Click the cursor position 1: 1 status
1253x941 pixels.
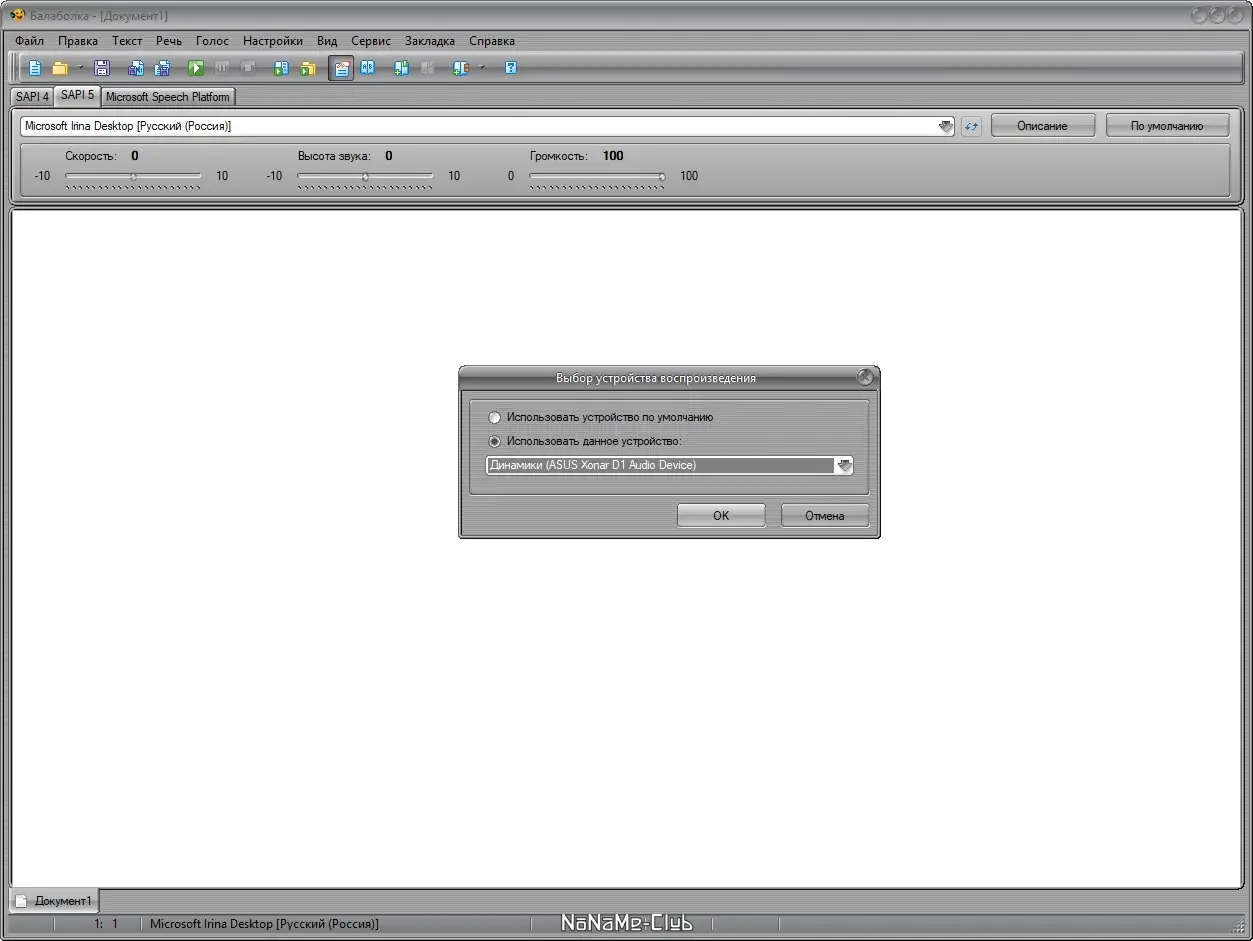pos(106,924)
